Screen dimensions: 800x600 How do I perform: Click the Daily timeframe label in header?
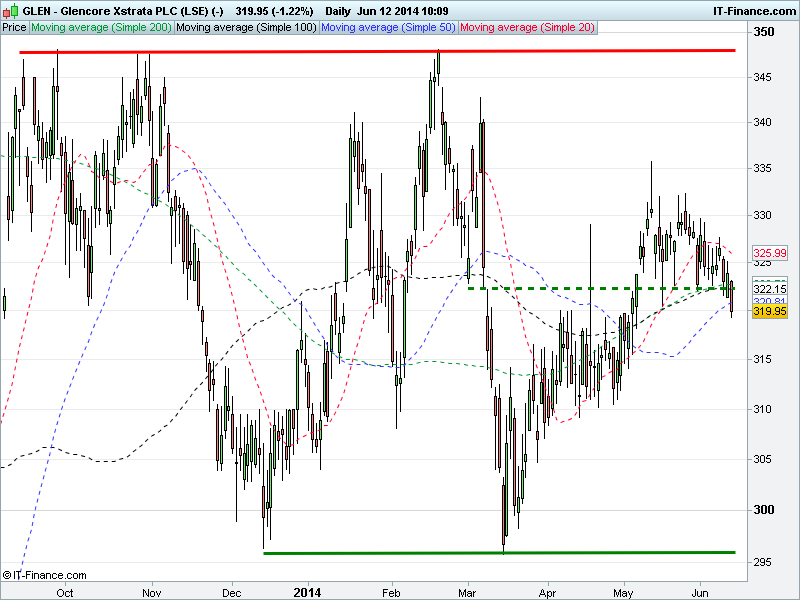[341, 10]
